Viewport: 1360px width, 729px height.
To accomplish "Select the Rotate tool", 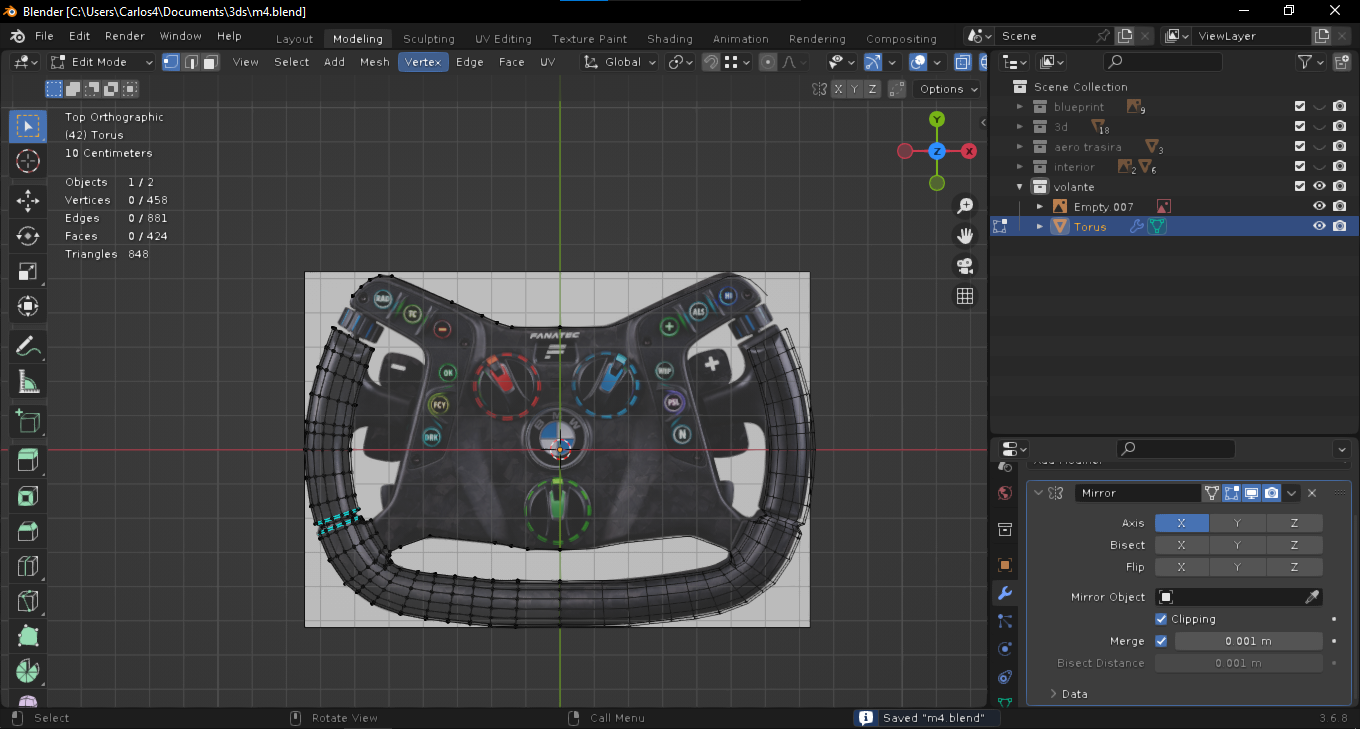I will pyautogui.click(x=28, y=236).
